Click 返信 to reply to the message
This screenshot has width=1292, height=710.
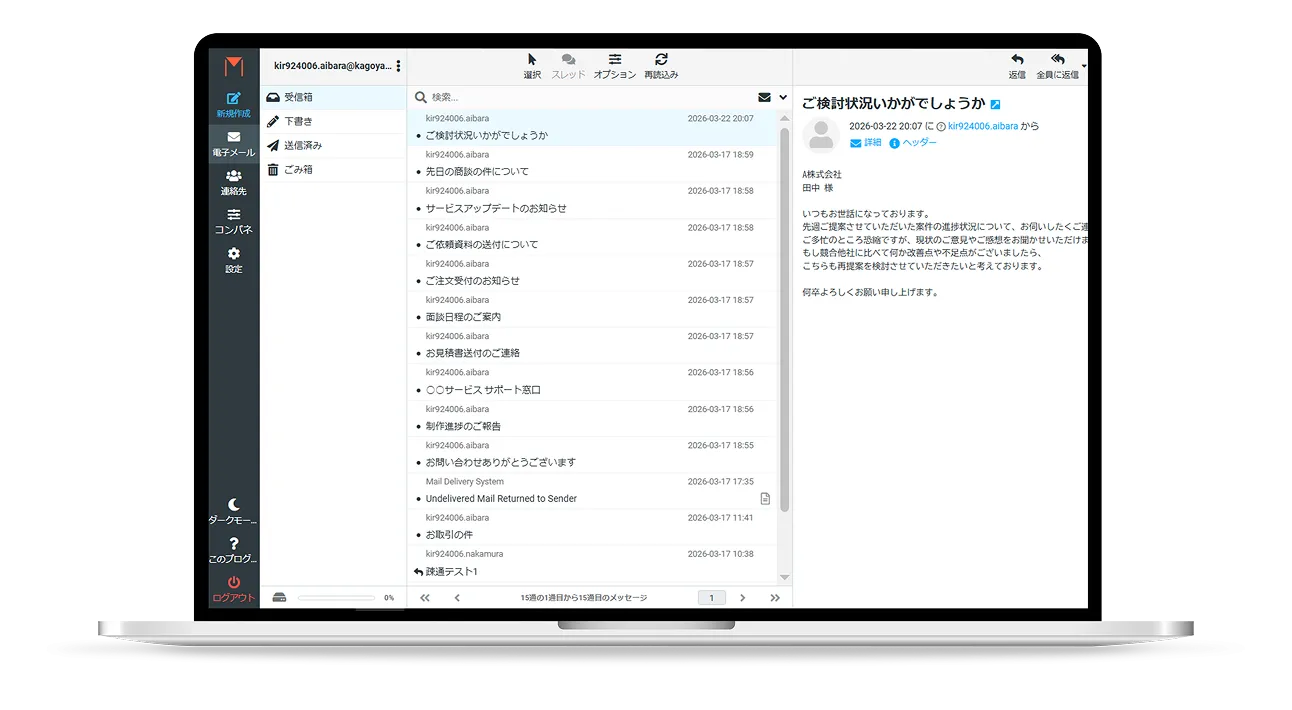pyautogui.click(x=1017, y=66)
